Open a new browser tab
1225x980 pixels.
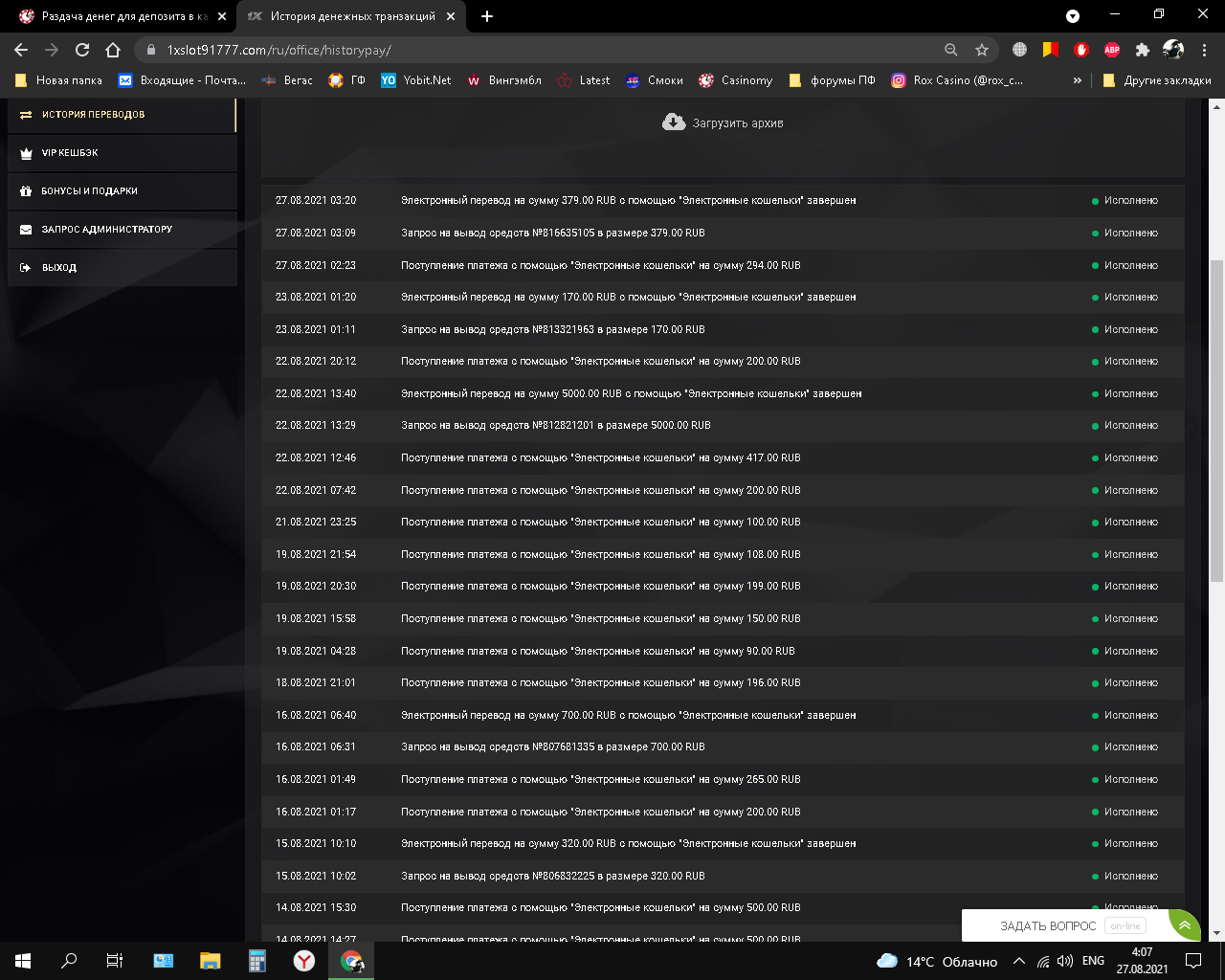[x=487, y=16]
